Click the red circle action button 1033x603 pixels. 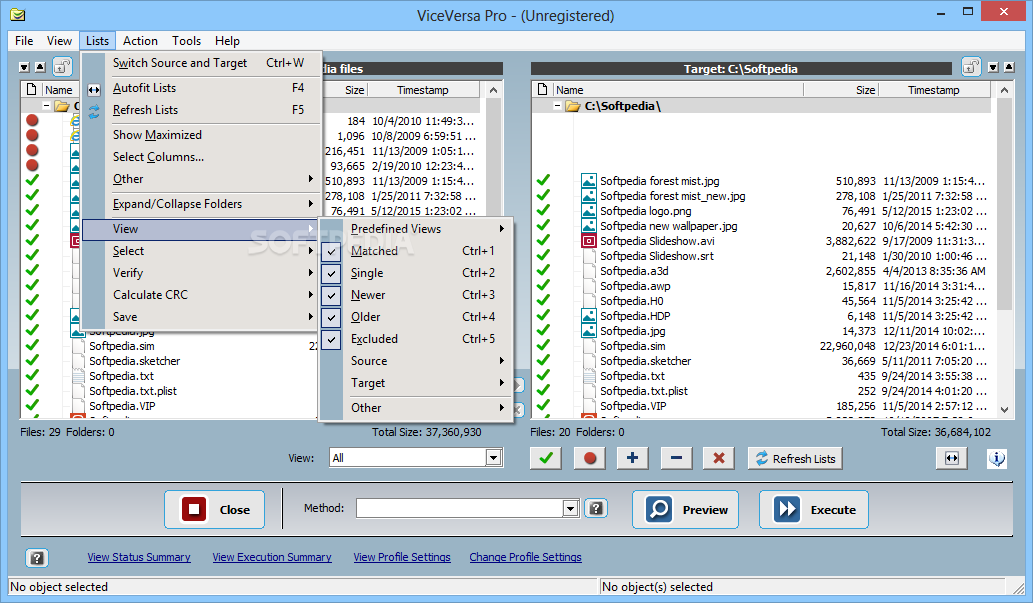tap(589, 458)
